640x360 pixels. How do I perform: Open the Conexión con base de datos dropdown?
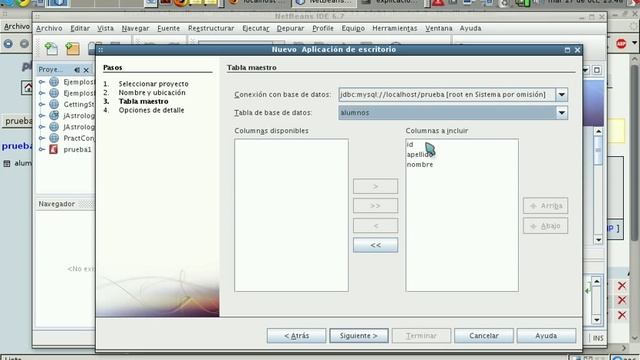click(562, 95)
